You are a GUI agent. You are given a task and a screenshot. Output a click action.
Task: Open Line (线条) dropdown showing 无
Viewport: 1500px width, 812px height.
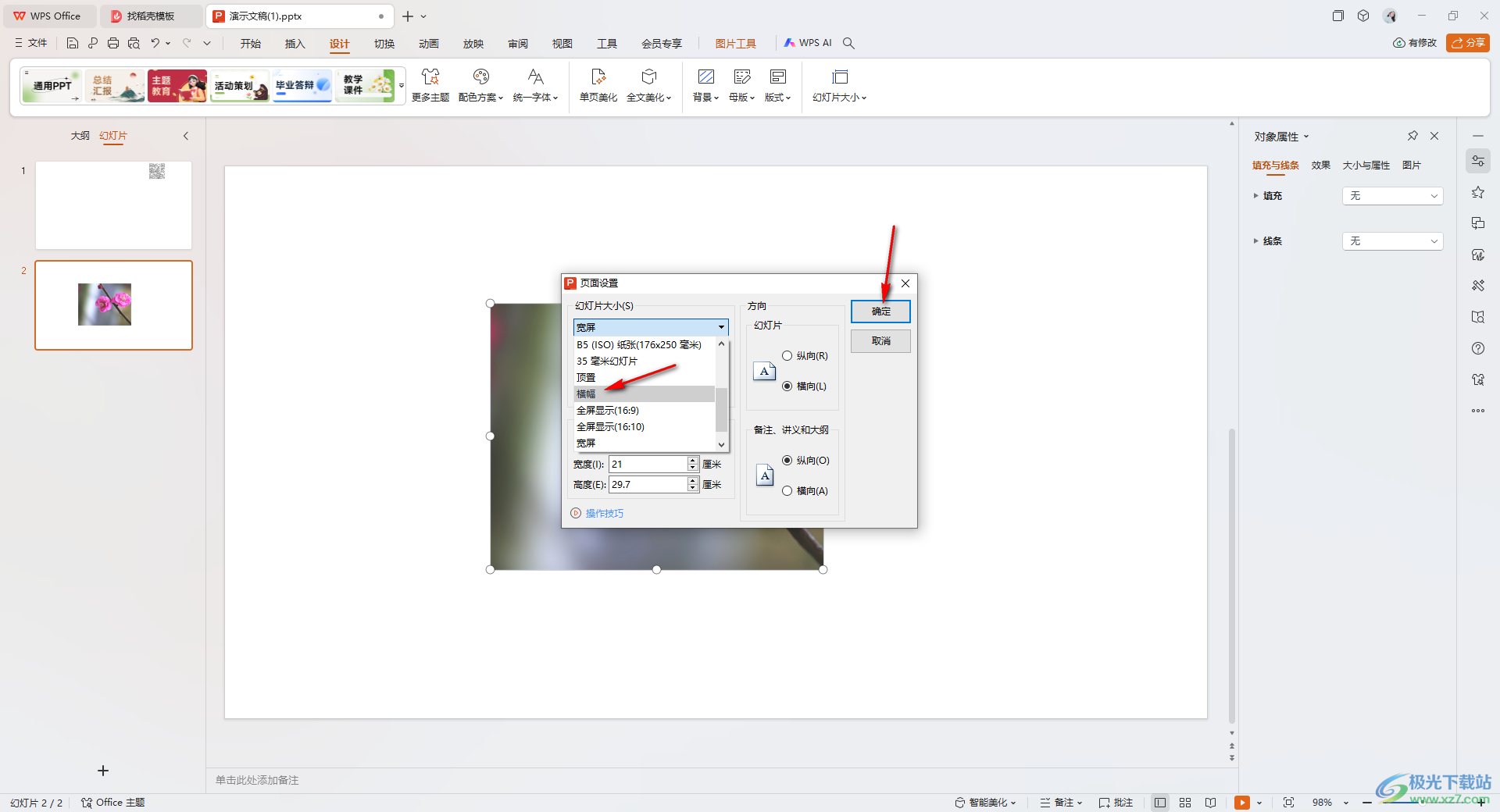(x=1392, y=241)
